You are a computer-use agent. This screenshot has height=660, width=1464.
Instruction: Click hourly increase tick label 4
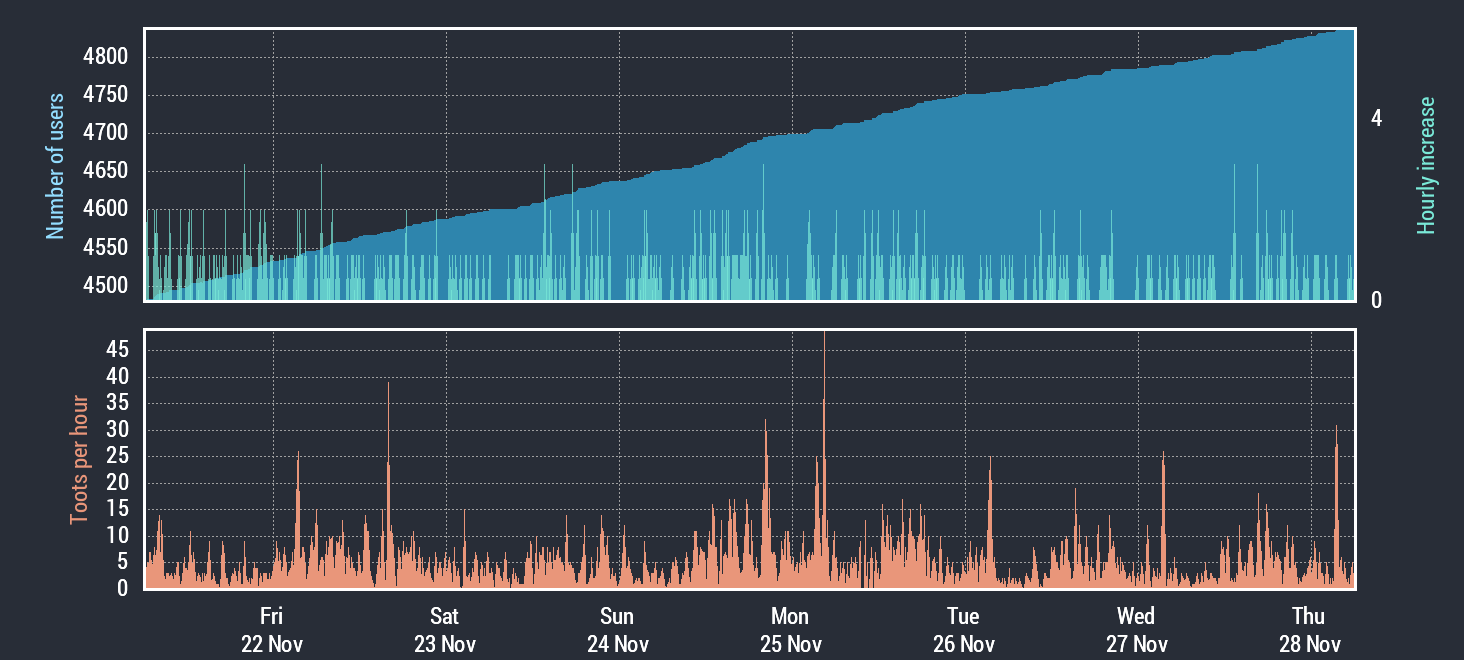coord(1376,118)
